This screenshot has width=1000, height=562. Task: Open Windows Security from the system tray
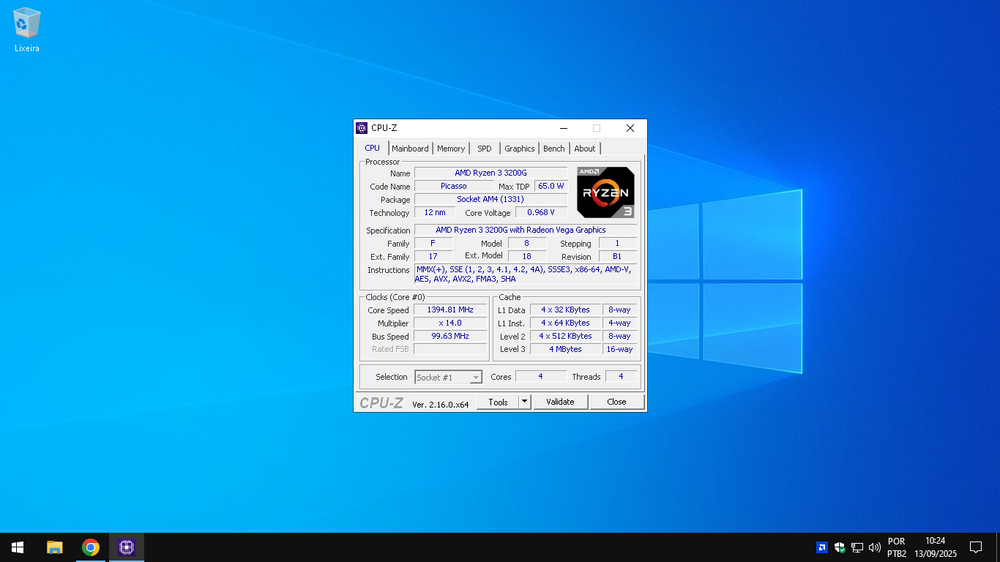(840, 547)
